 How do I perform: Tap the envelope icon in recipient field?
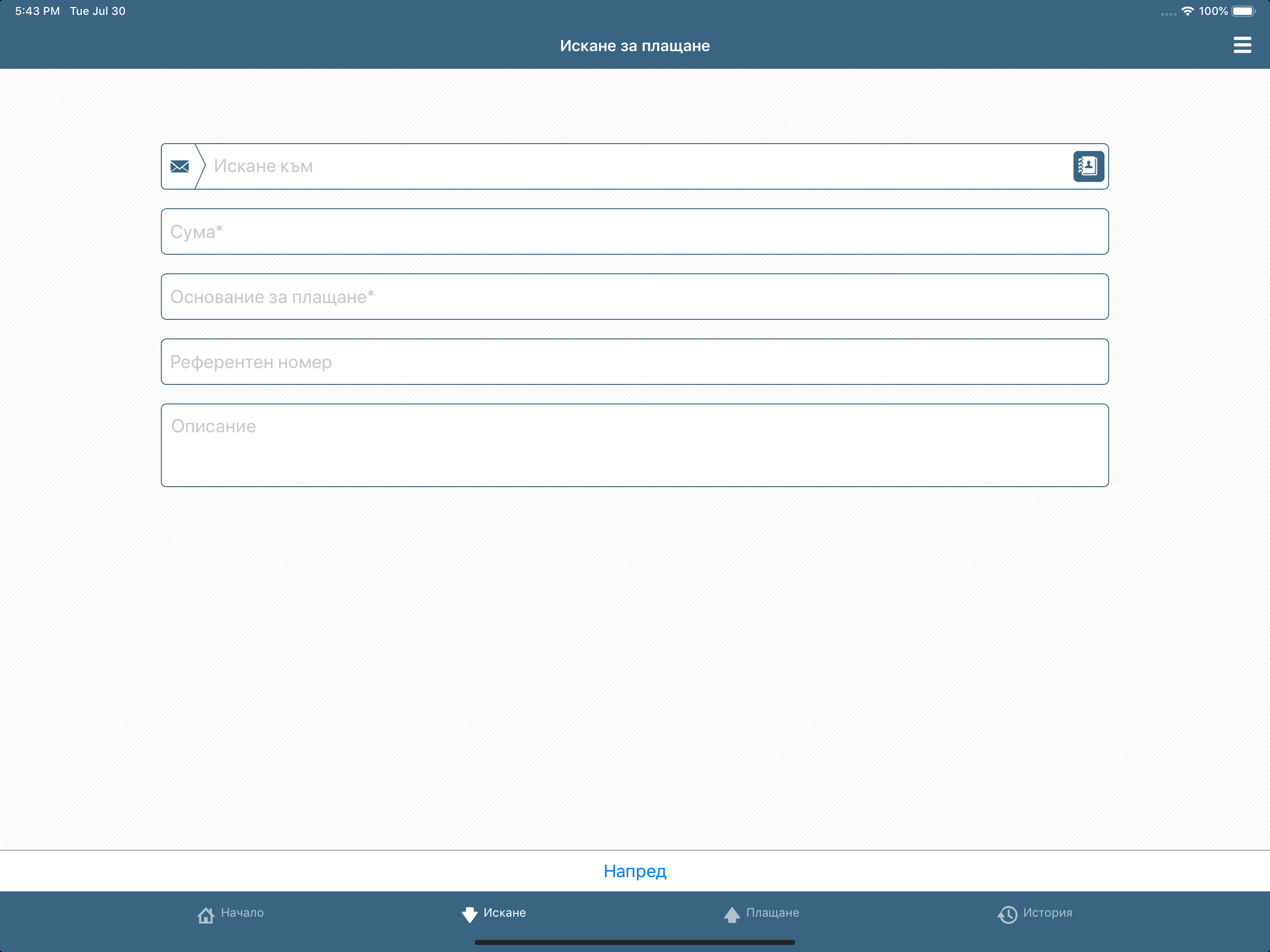(x=180, y=166)
